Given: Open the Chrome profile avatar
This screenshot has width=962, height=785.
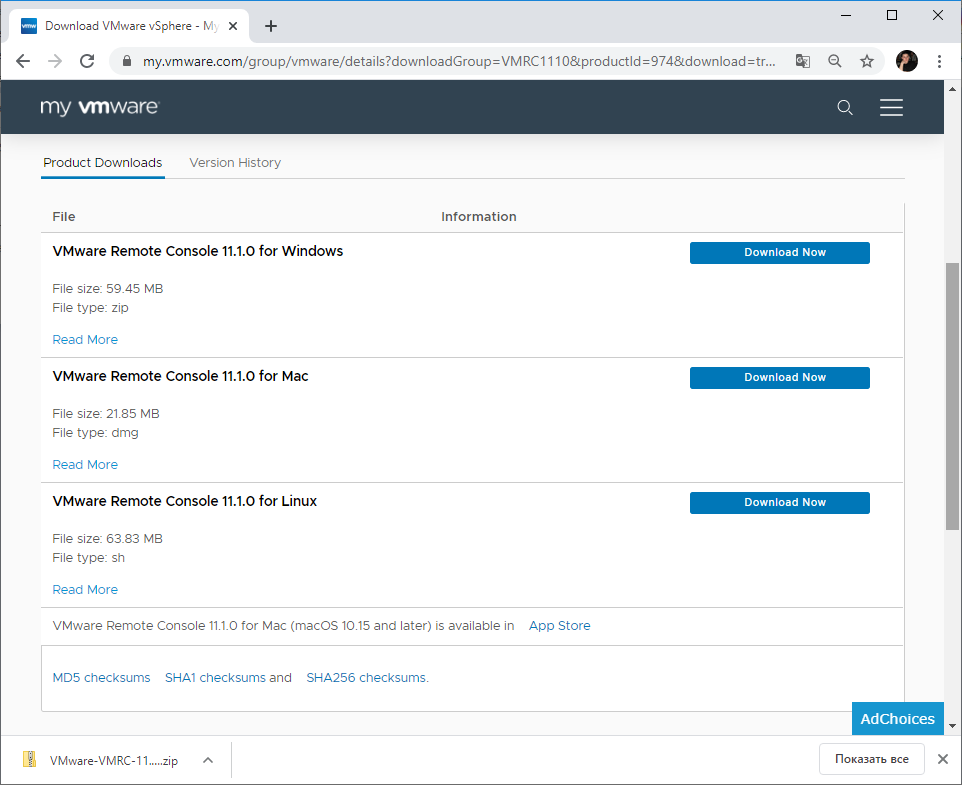Looking at the screenshot, I should click(907, 61).
